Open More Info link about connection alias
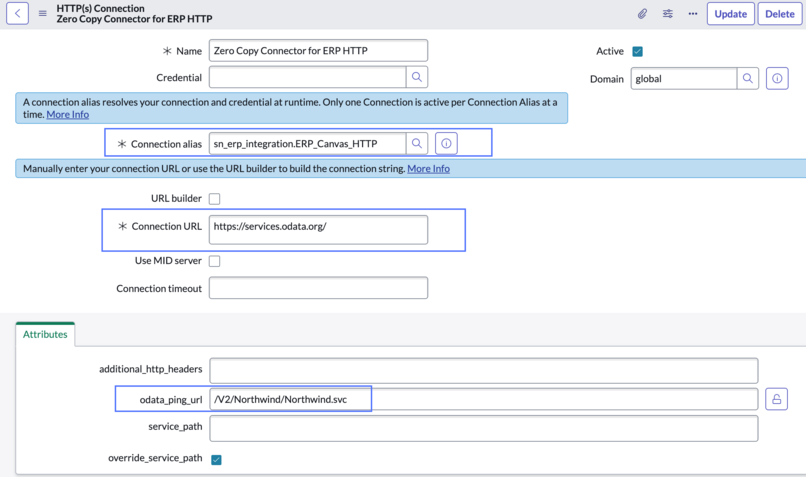 point(68,115)
